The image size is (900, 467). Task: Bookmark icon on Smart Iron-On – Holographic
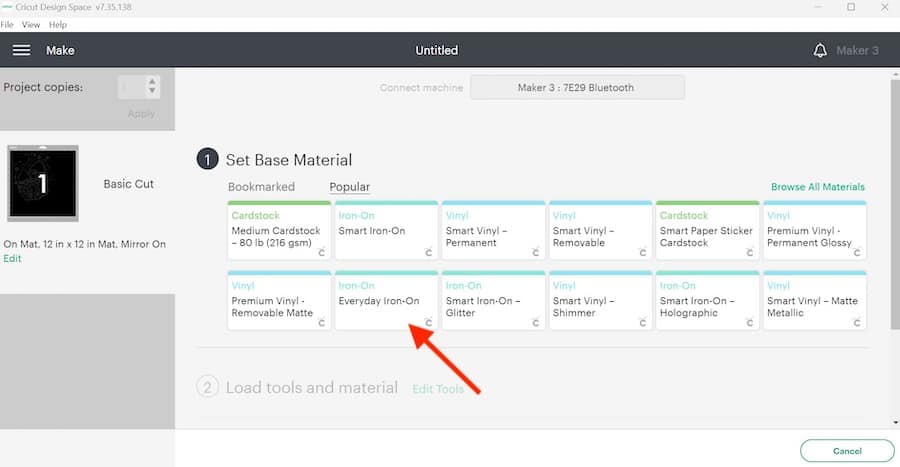(750, 323)
